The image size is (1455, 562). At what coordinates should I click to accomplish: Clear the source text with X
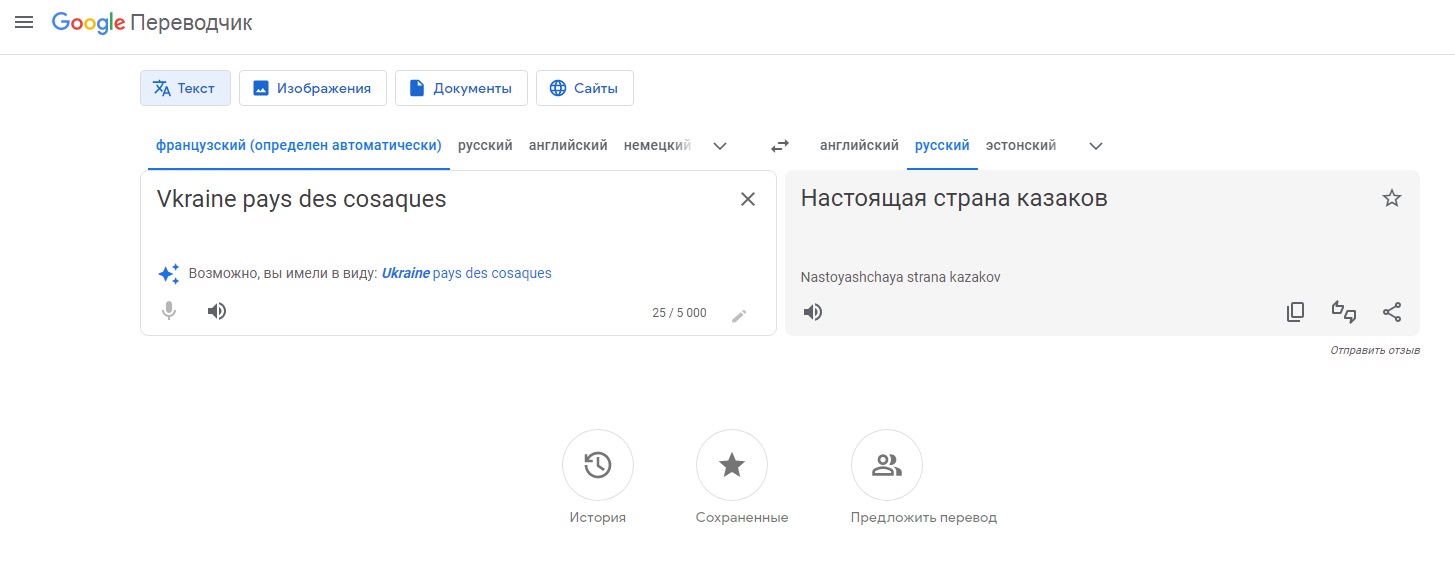(748, 199)
